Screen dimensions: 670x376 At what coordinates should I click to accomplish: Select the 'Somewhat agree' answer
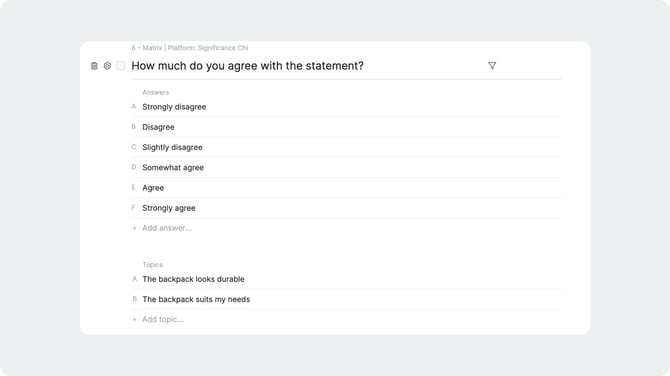coord(173,167)
